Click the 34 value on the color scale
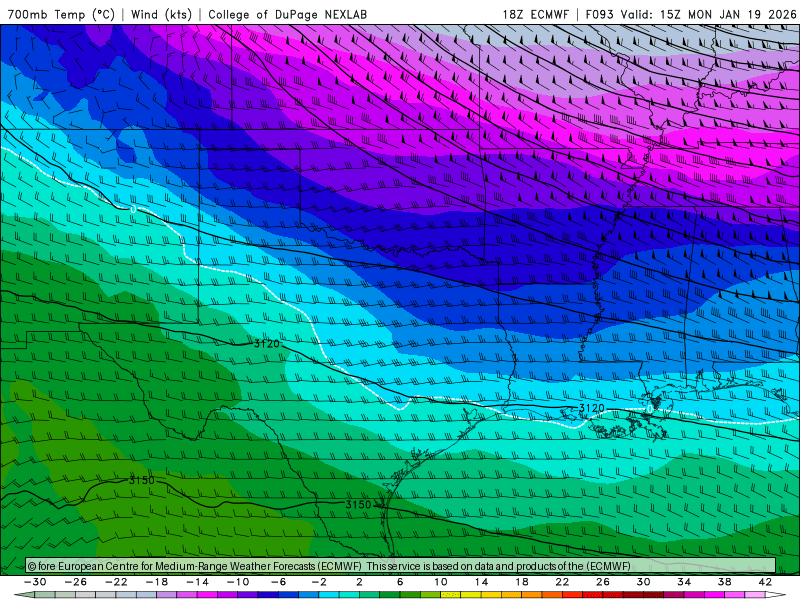Viewport: 800px width, 600px height. tap(684, 582)
